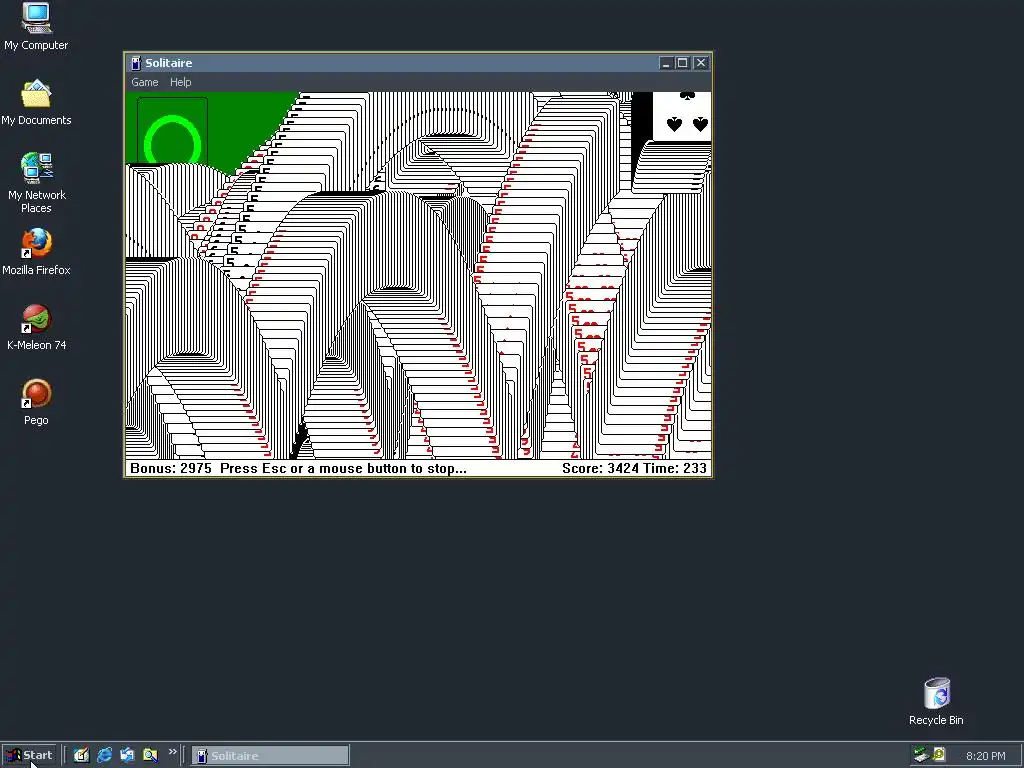Image resolution: width=1024 pixels, height=768 pixels.
Task: Select the Pego desktop shortcut
Action: (36, 402)
